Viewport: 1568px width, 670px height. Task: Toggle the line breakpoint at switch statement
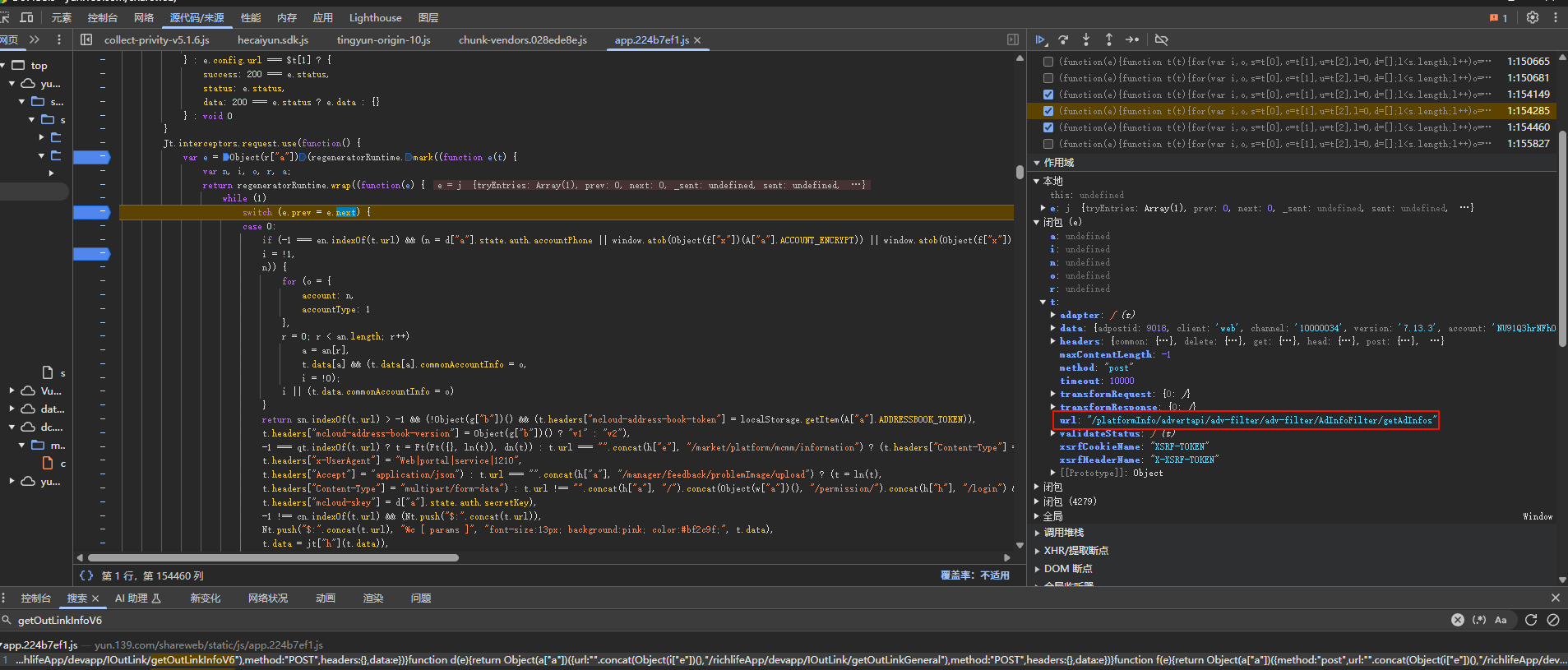(91, 212)
